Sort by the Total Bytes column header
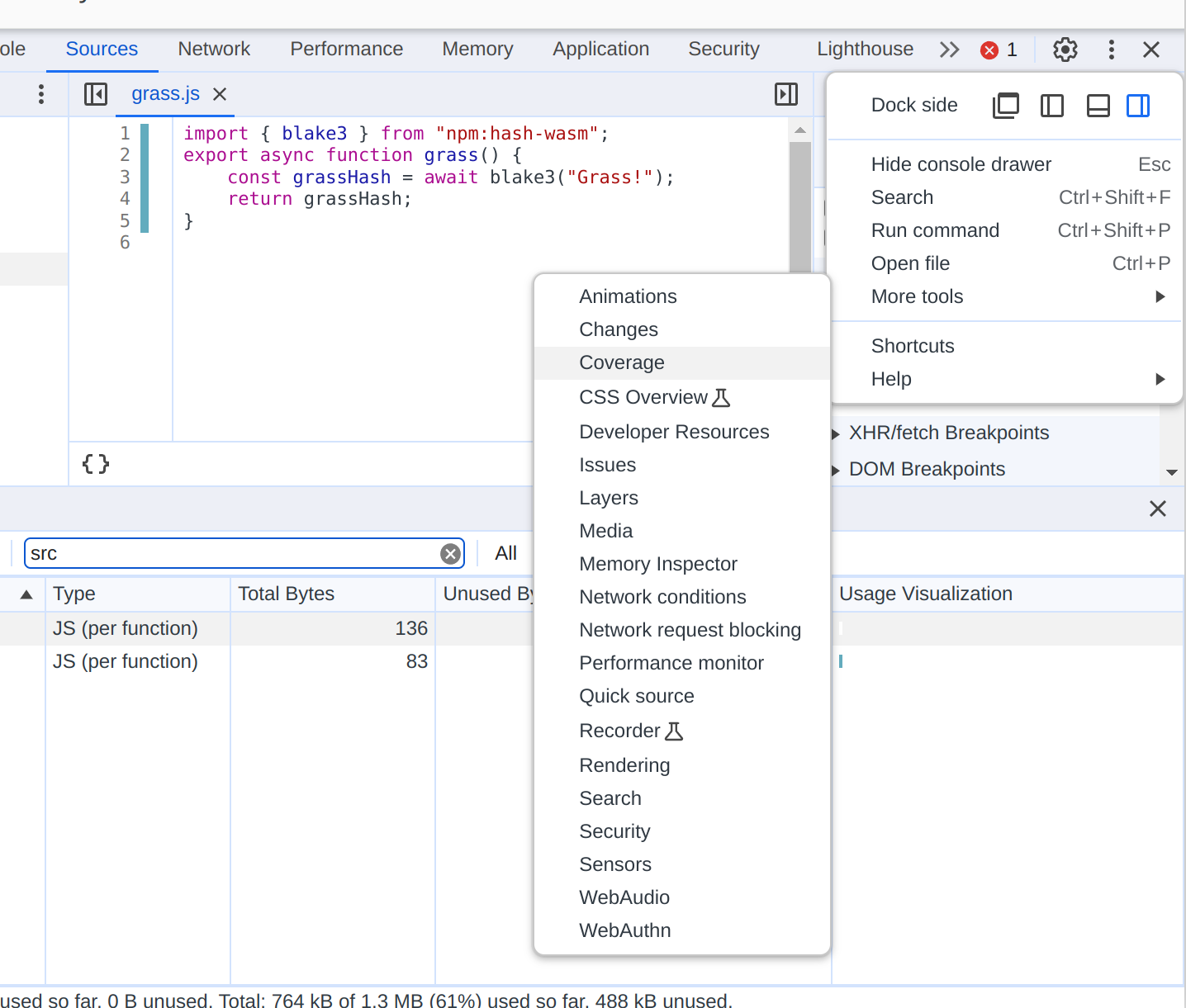This screenshot has width=1186, height=1008. click(333, 594)
